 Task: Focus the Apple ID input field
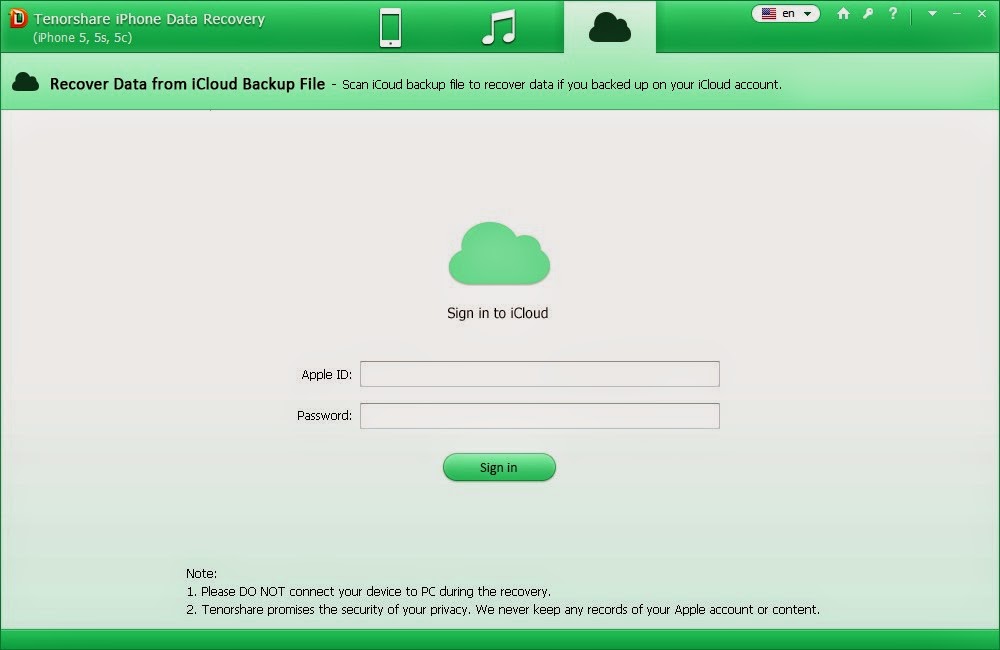pyautogui.click(x=540, y=374)
